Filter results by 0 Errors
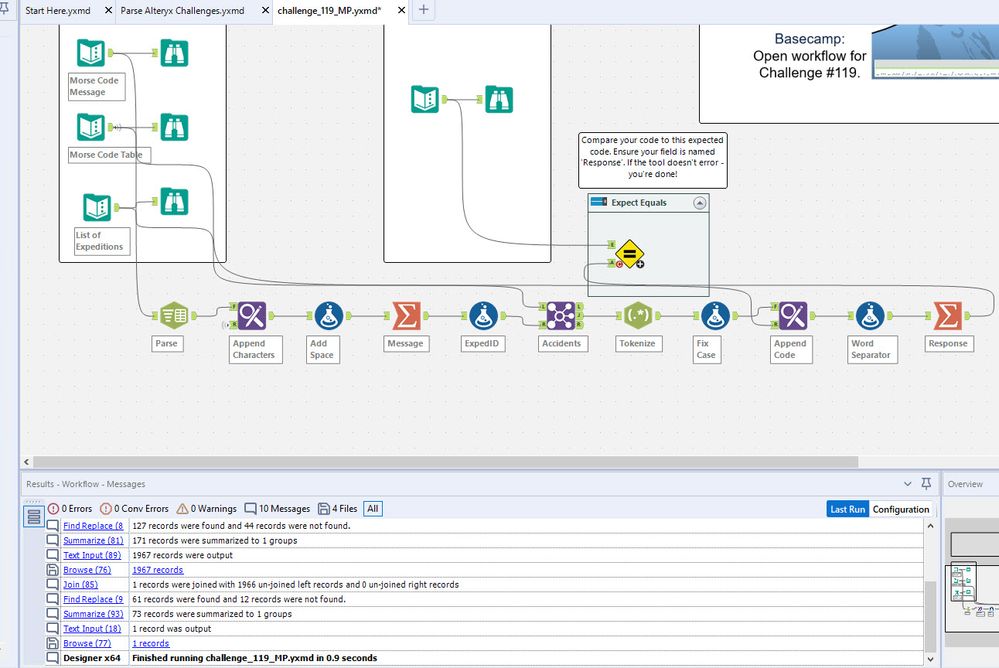 [70, 509]
